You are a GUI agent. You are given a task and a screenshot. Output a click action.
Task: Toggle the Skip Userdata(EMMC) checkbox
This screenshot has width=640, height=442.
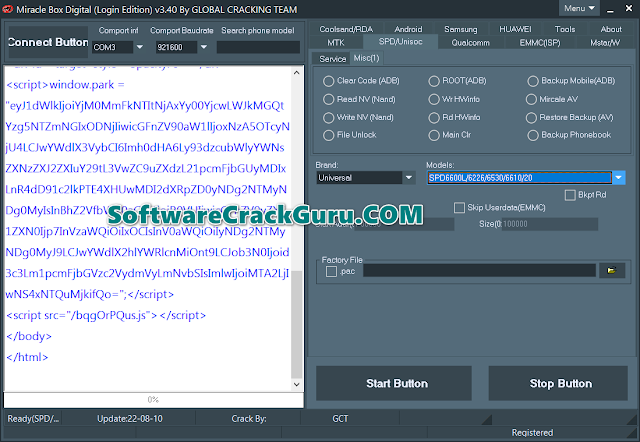point(459,208)
